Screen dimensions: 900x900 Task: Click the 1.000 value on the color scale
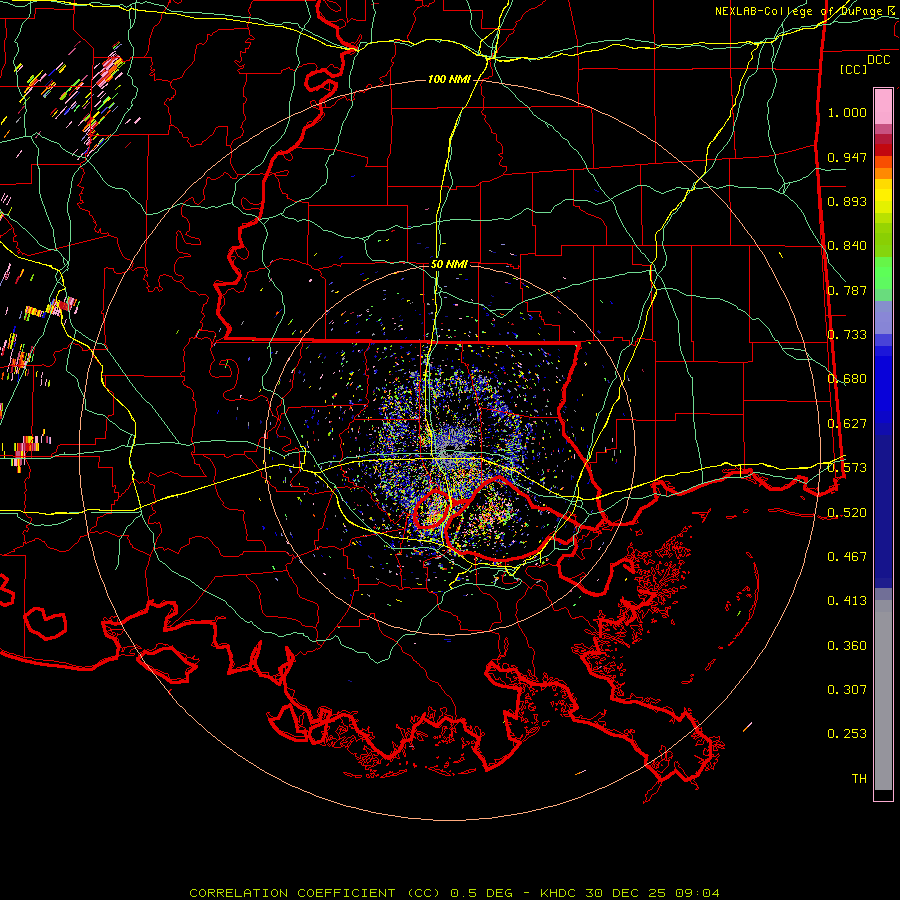[x=847, y=112]
